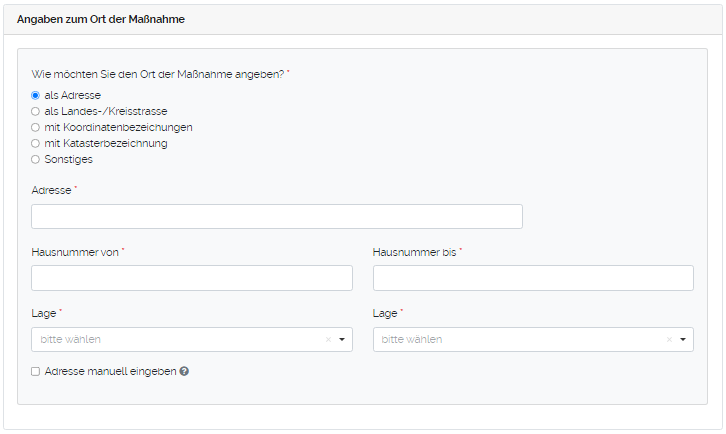Viewport: 726px width, 434px height.
Task: Clear the right Lage selection with x icon
Action: click(668, 340)
